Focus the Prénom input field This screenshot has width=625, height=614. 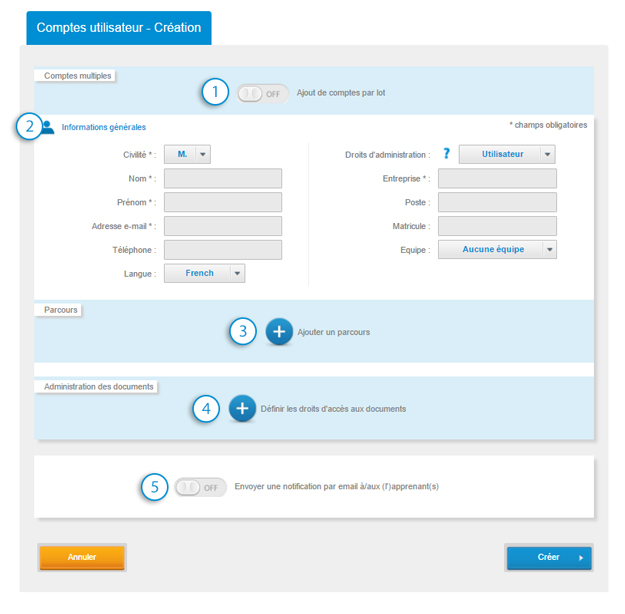223,202
